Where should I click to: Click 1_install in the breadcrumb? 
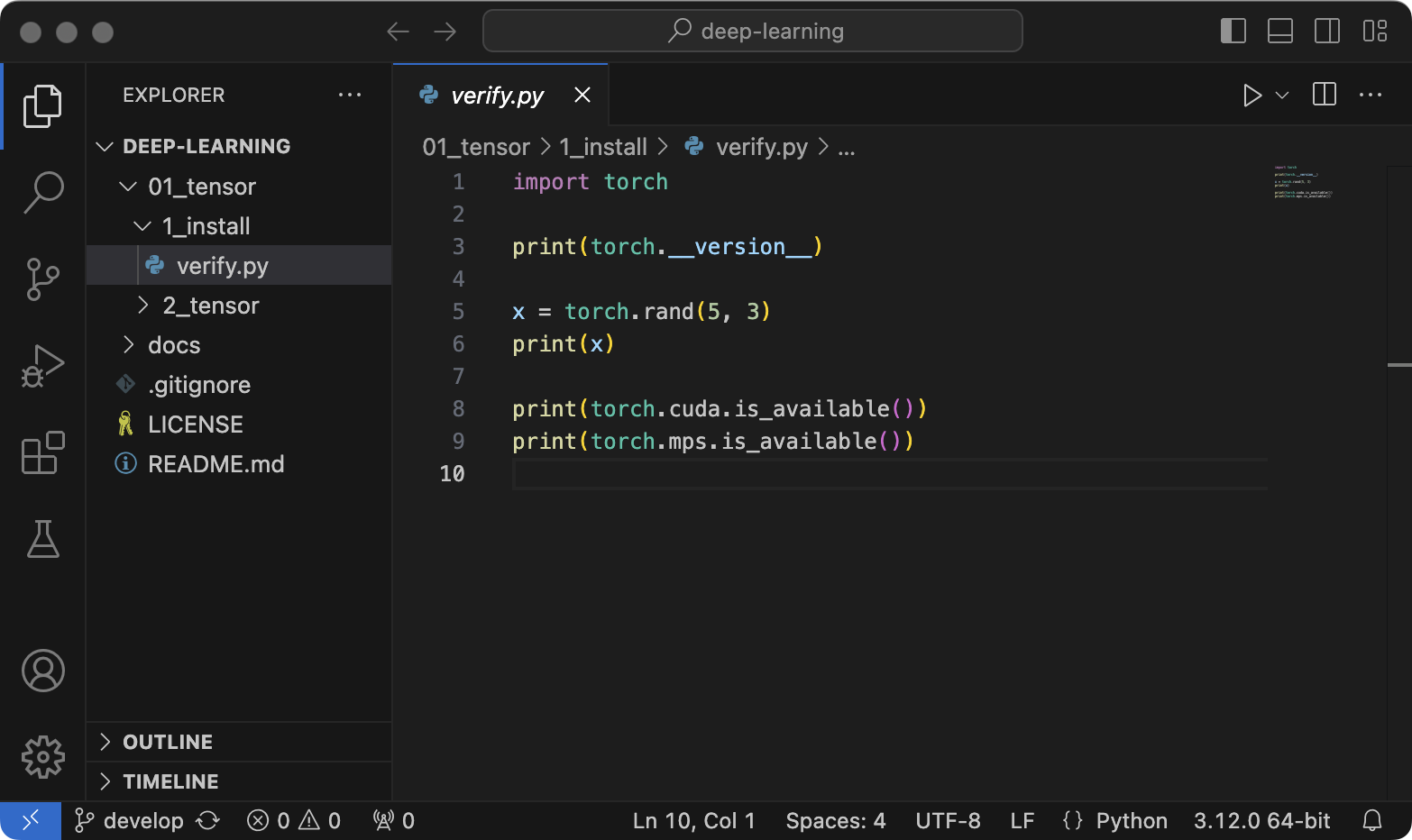click(603, 147)
